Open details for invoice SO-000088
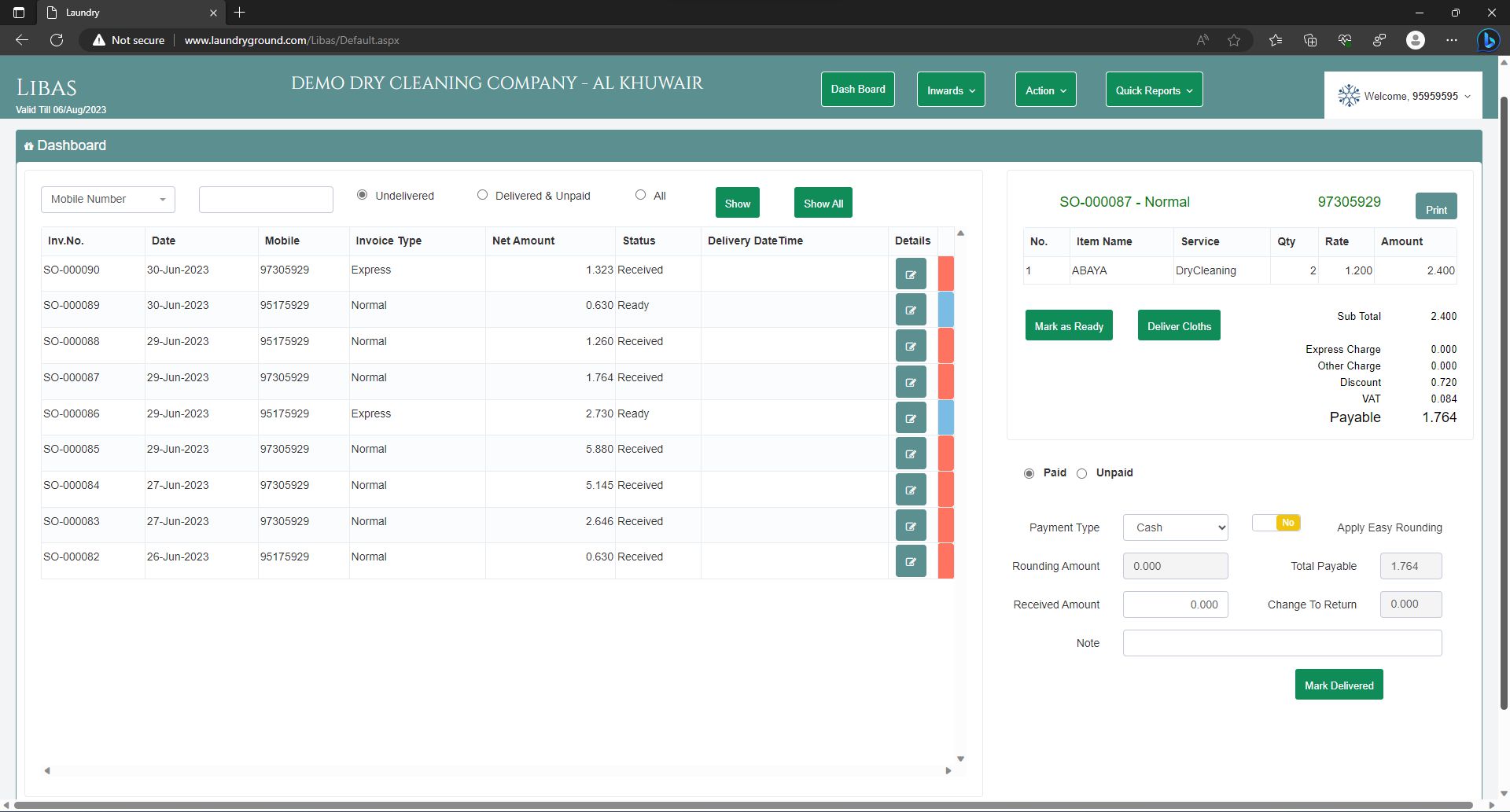The height and width of the screenshot is (812, 1510). (x=911, y=346)
